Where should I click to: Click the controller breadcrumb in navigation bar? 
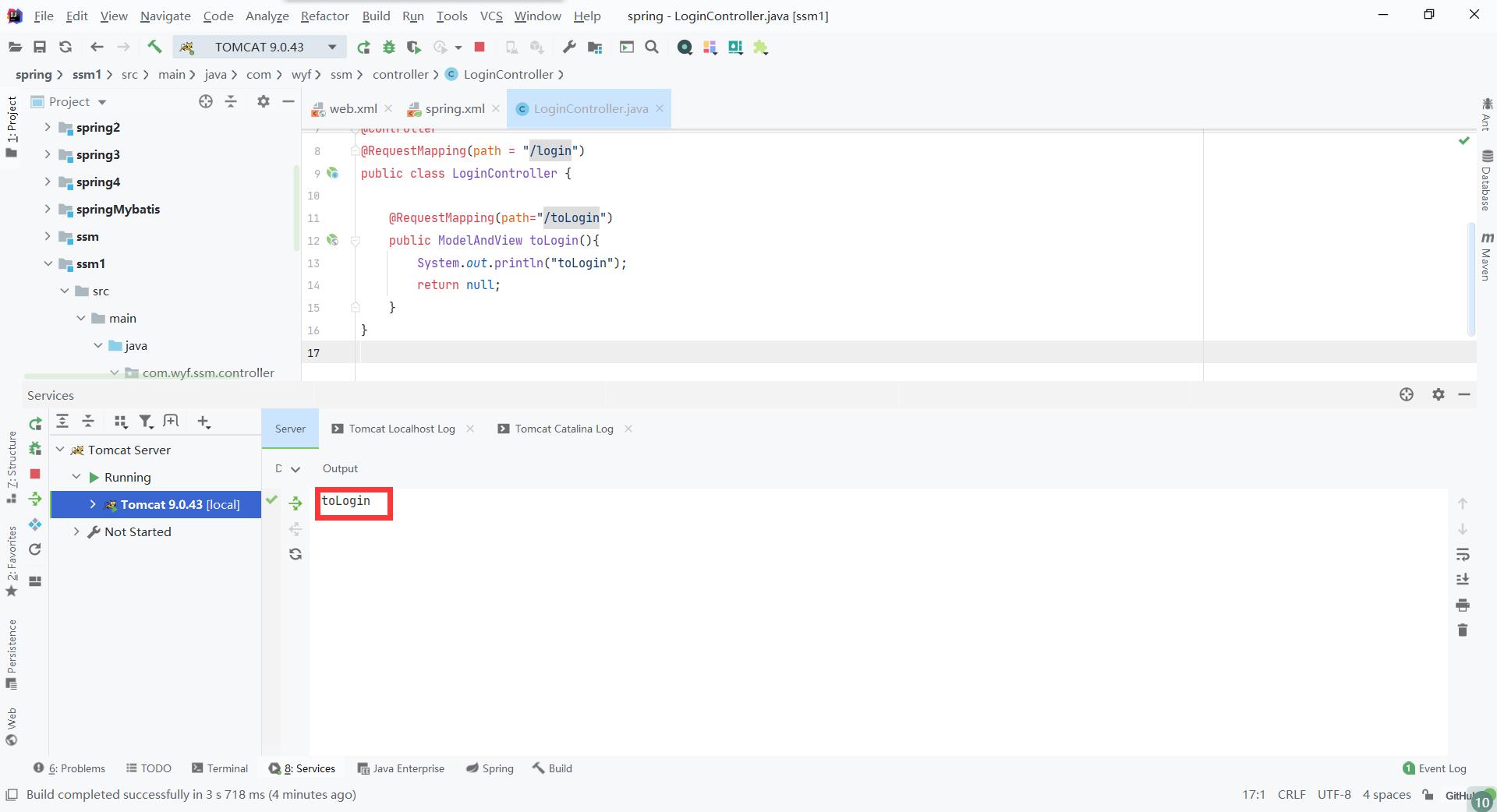[x=400, y=74]
